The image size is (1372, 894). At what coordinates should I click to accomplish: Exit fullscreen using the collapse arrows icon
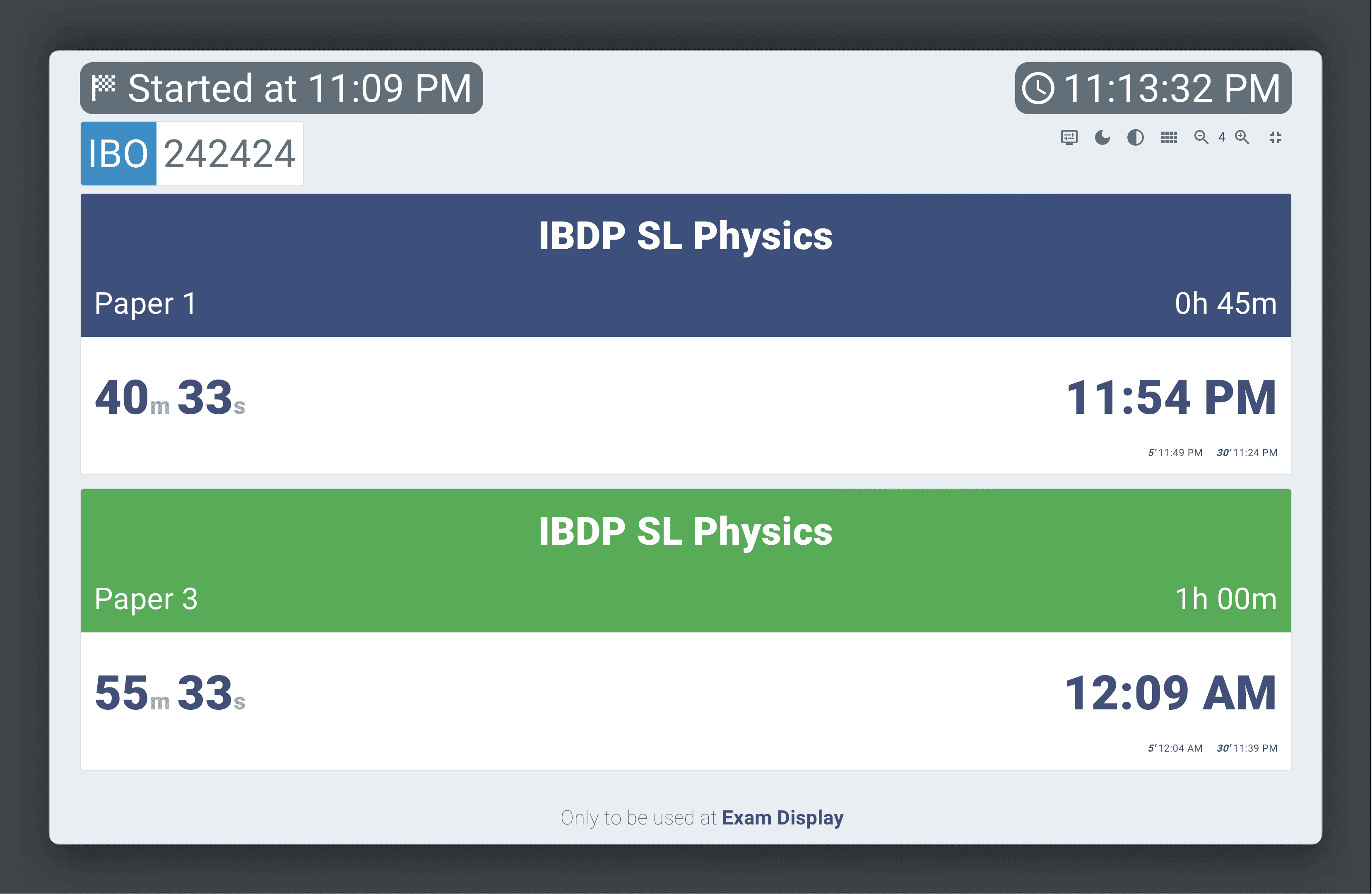1275,137
